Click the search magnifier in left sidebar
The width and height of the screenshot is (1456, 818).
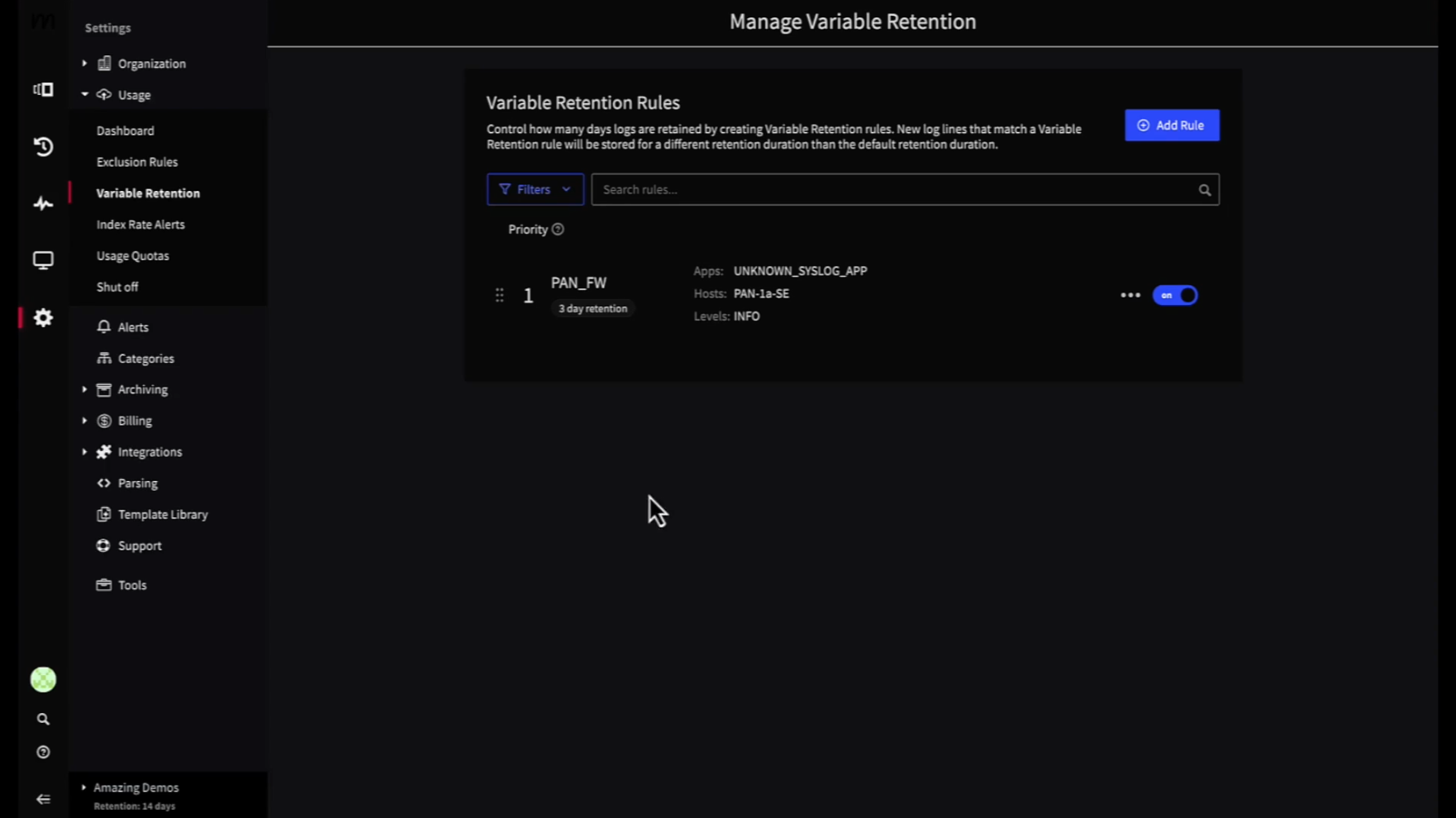click(x=42, y=719)
